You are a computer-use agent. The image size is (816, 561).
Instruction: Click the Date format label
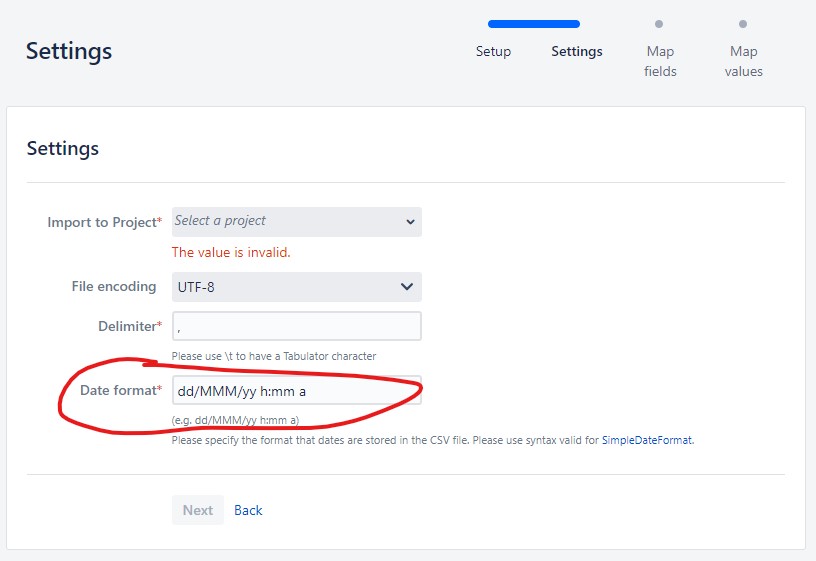pyautogui.click(x=121, y=390)
